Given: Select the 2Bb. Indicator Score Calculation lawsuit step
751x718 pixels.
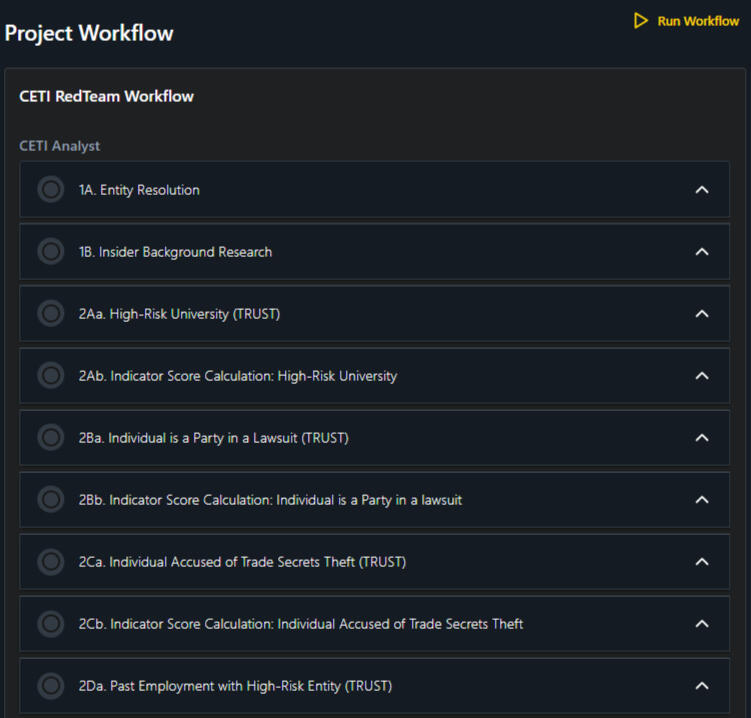Looking at the screenshot, I should [270, 500].
